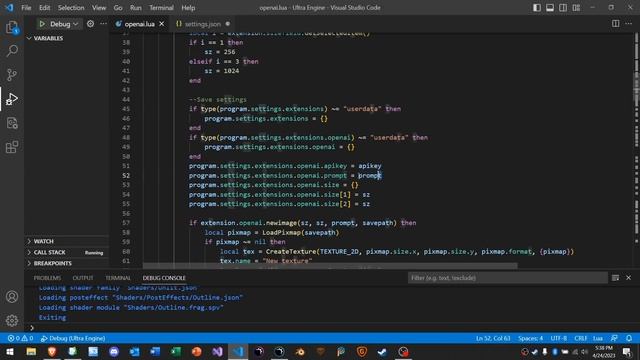Switch to the PROBLEMS panel tab
This screenshot has width=640, height=360.
[47, 278]
